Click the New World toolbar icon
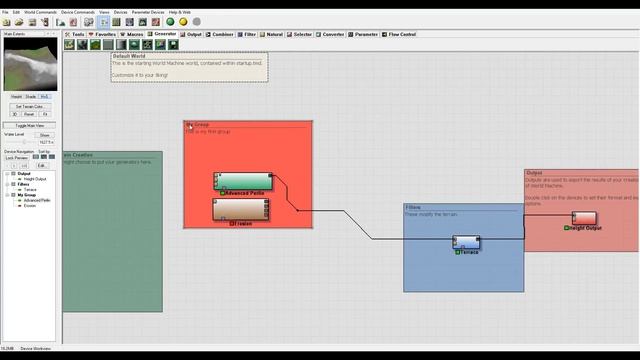This screenshot has width=640, height=360. (x=6, y=22)
